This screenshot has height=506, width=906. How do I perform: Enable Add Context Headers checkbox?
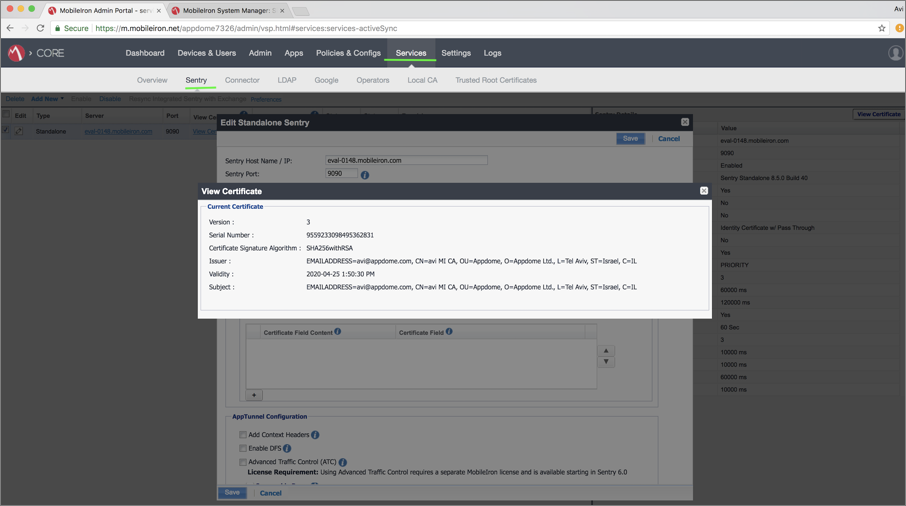(x=243, y=434)
